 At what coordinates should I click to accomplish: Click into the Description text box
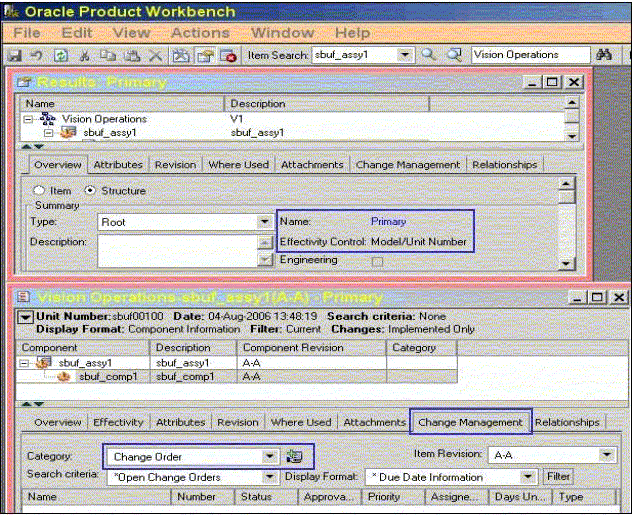pos(177,251)
